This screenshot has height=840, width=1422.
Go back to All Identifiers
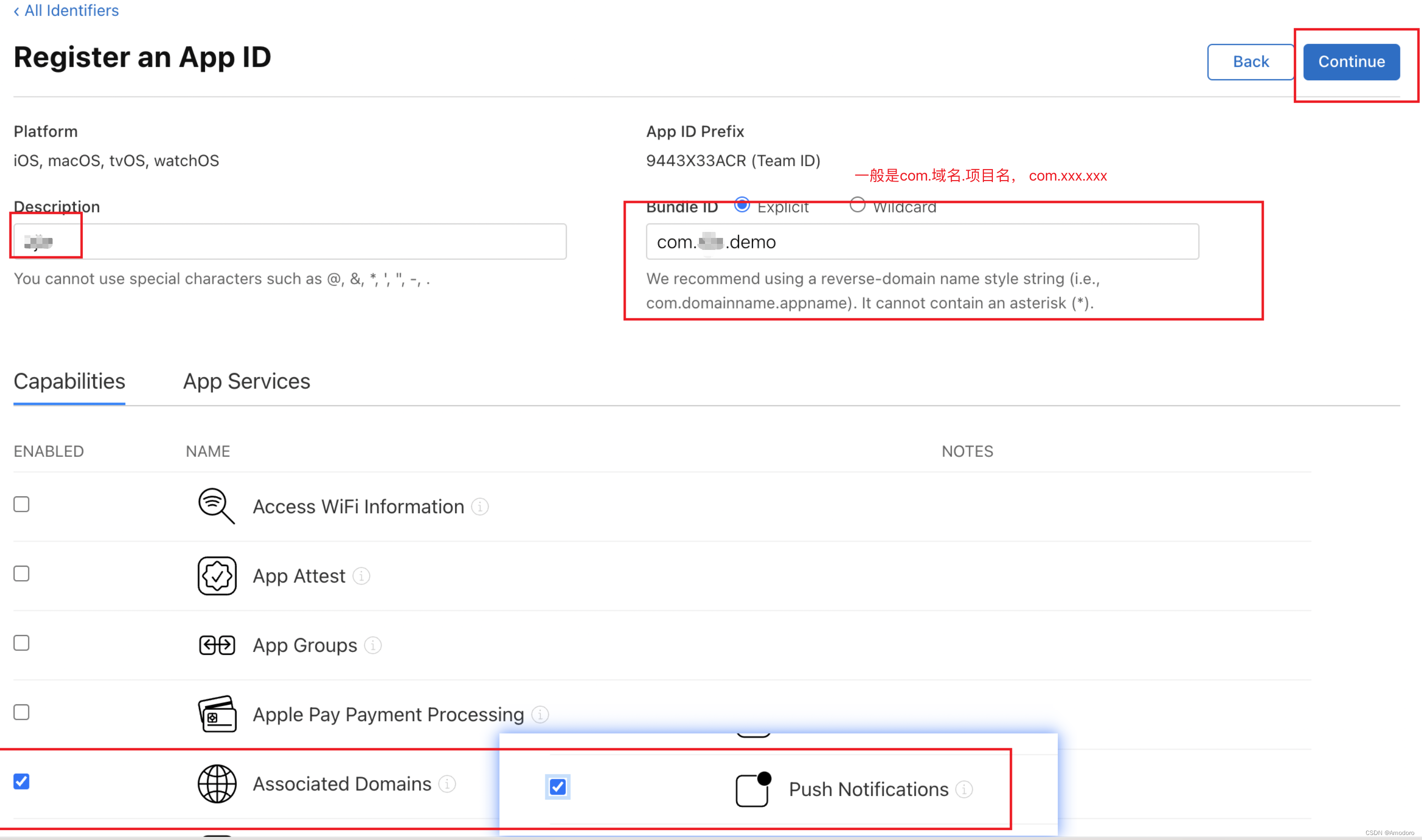[66, 11]
